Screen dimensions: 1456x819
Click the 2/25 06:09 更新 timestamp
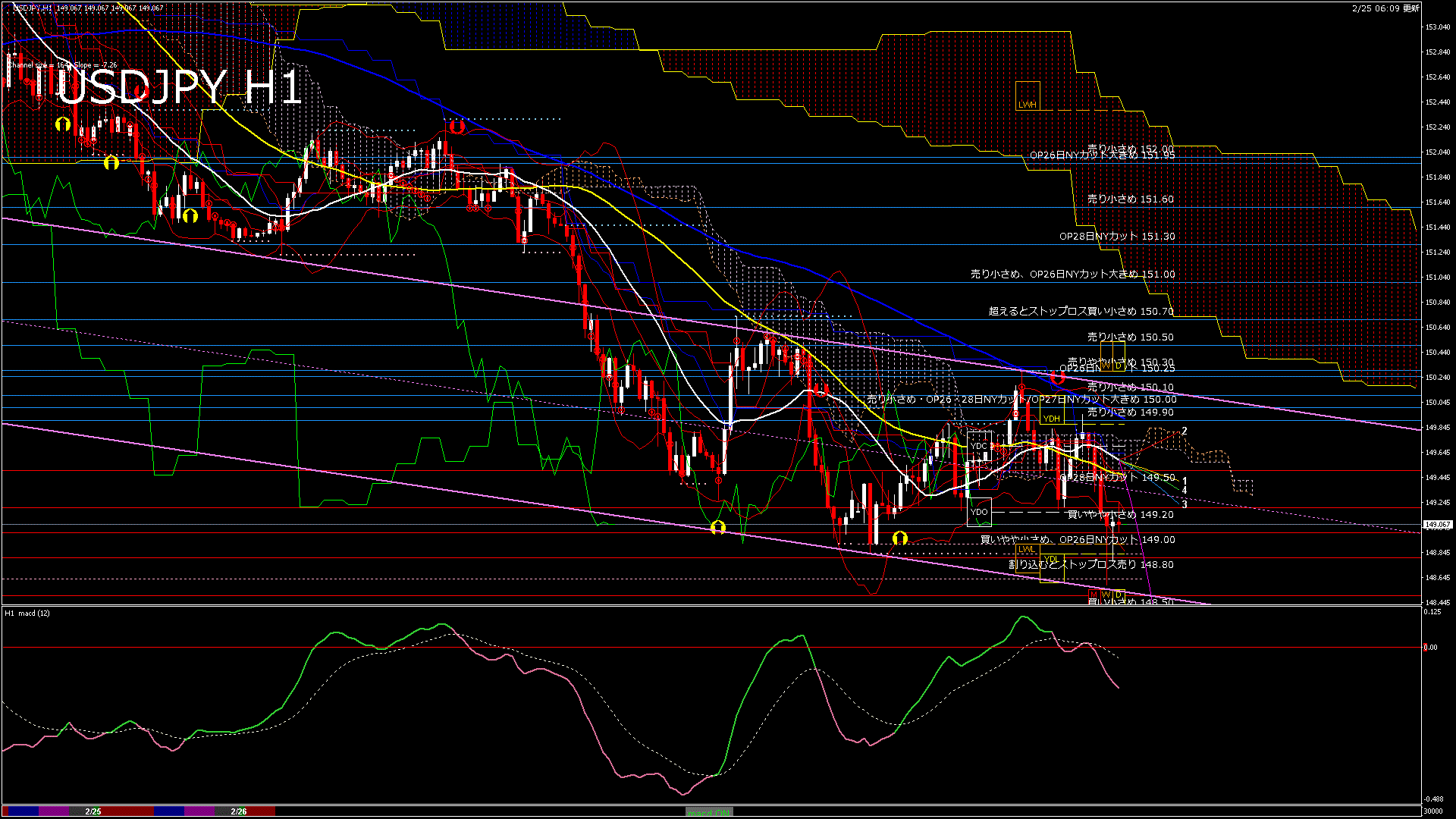click(1385, 8)
